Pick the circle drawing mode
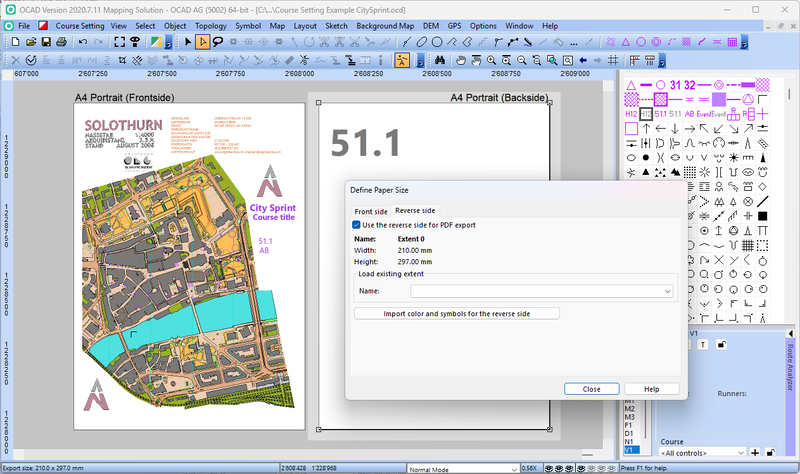 (437, 42)
